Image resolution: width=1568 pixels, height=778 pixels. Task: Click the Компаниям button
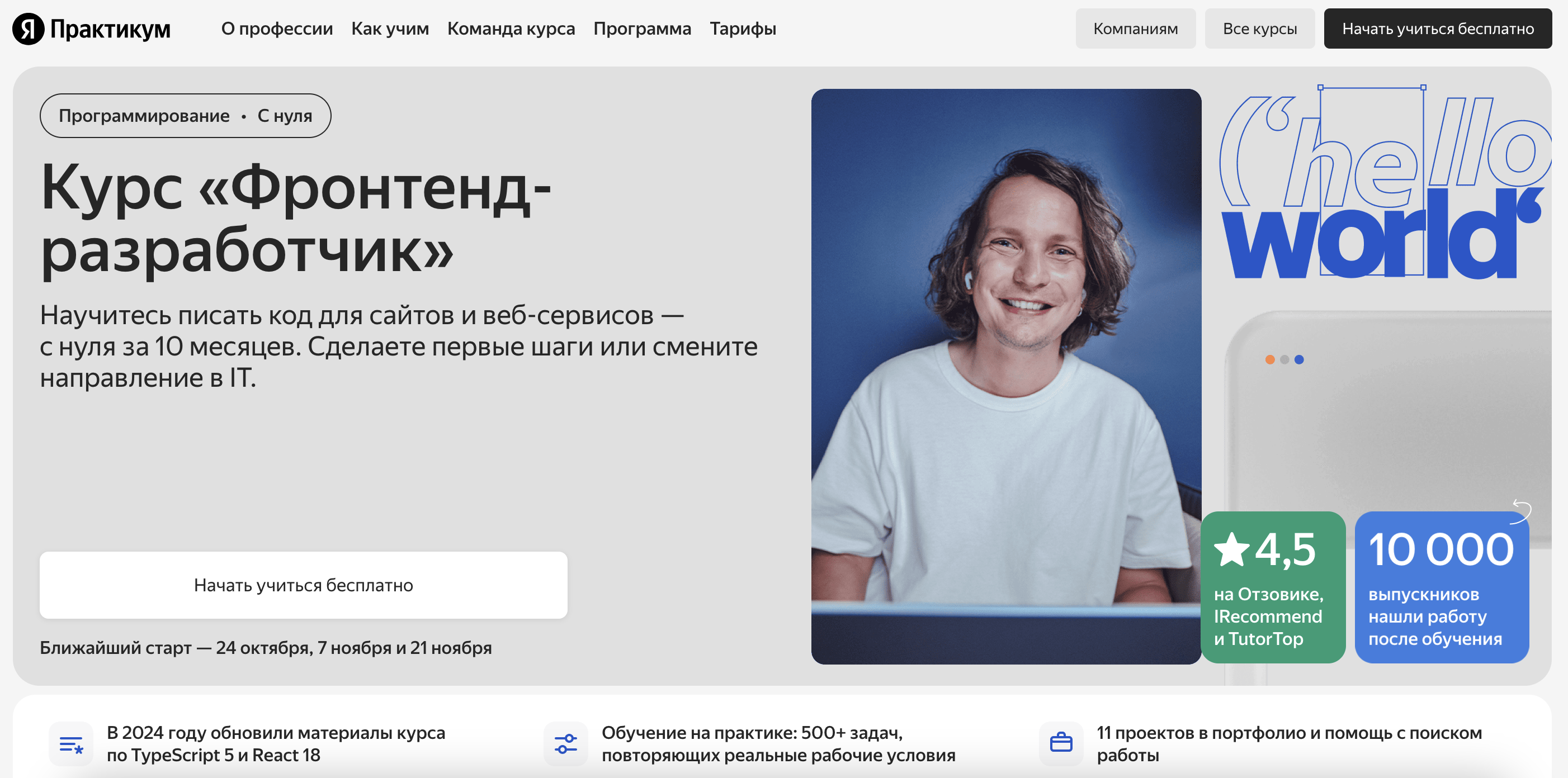pyautogui.click(x=1135, y=29)
